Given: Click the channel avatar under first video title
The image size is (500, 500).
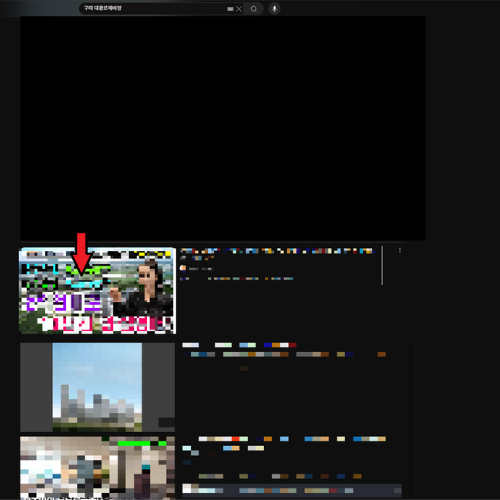Looking at the screenshot, I should [183, 268].
